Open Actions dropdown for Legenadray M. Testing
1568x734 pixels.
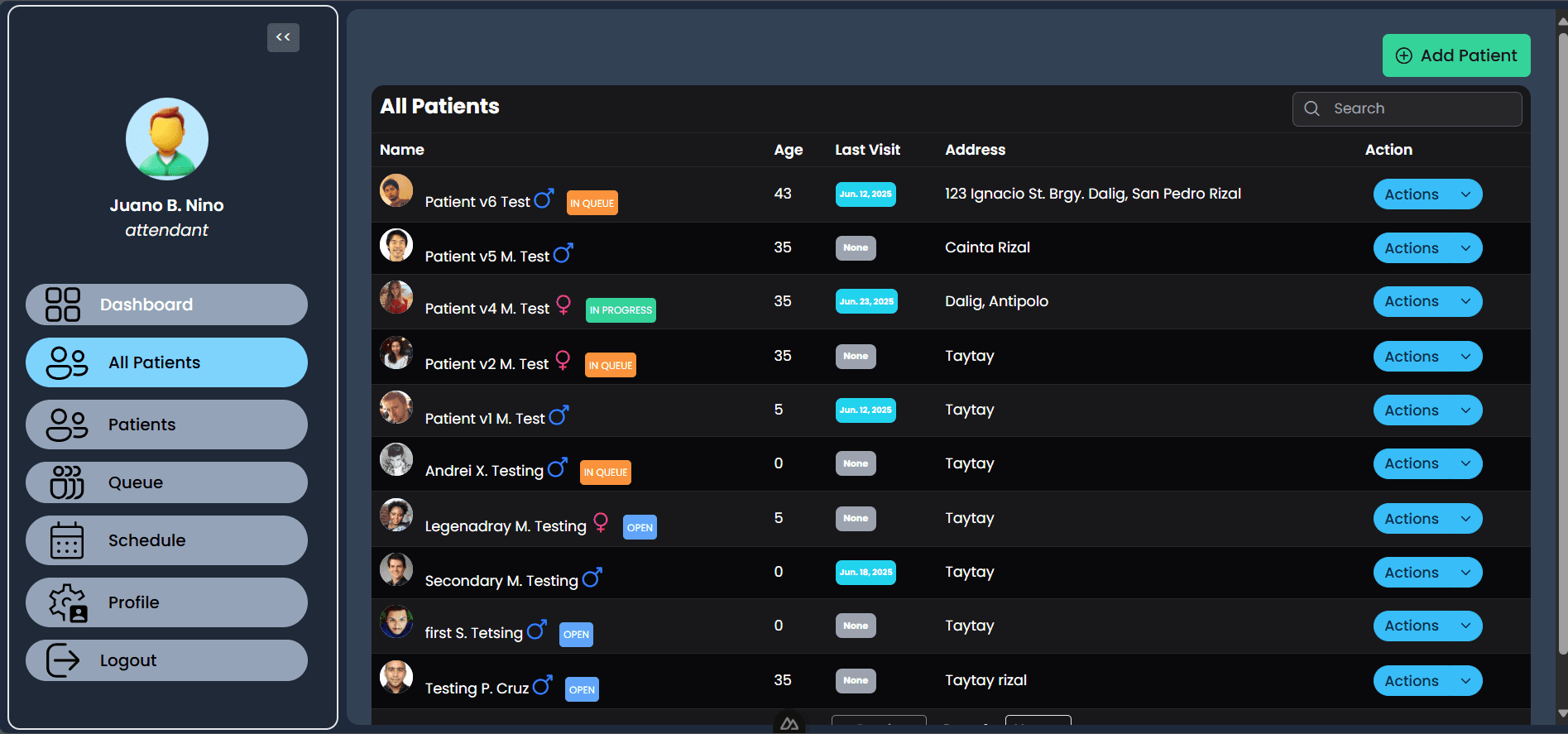(x=1427, y=519)
